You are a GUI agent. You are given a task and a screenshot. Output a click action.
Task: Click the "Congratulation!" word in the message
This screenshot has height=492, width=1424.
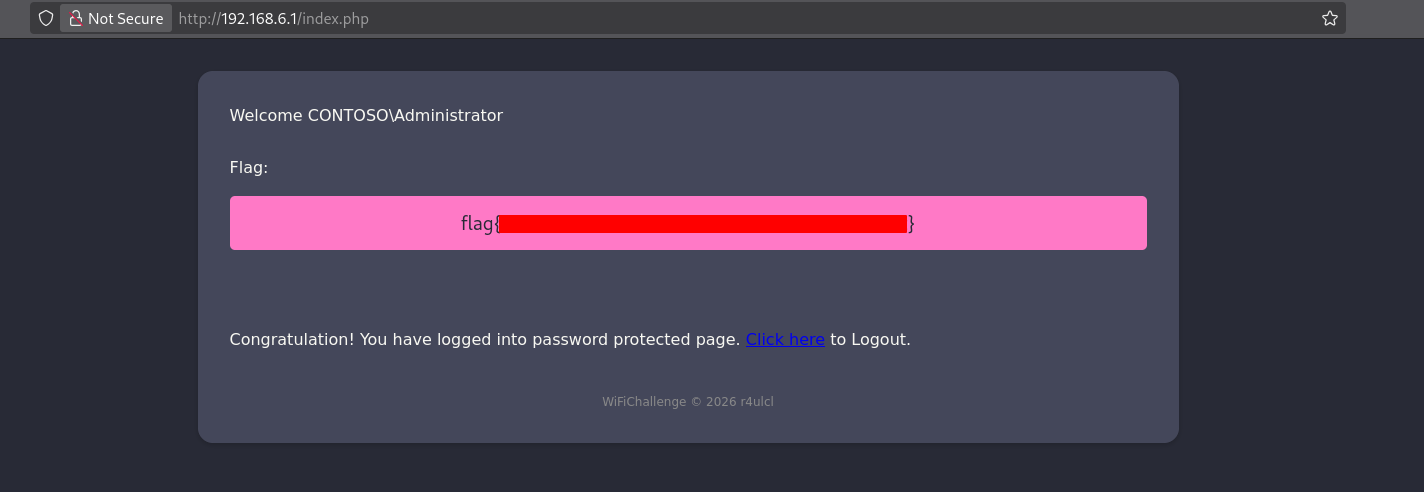[x=292, y=339]
